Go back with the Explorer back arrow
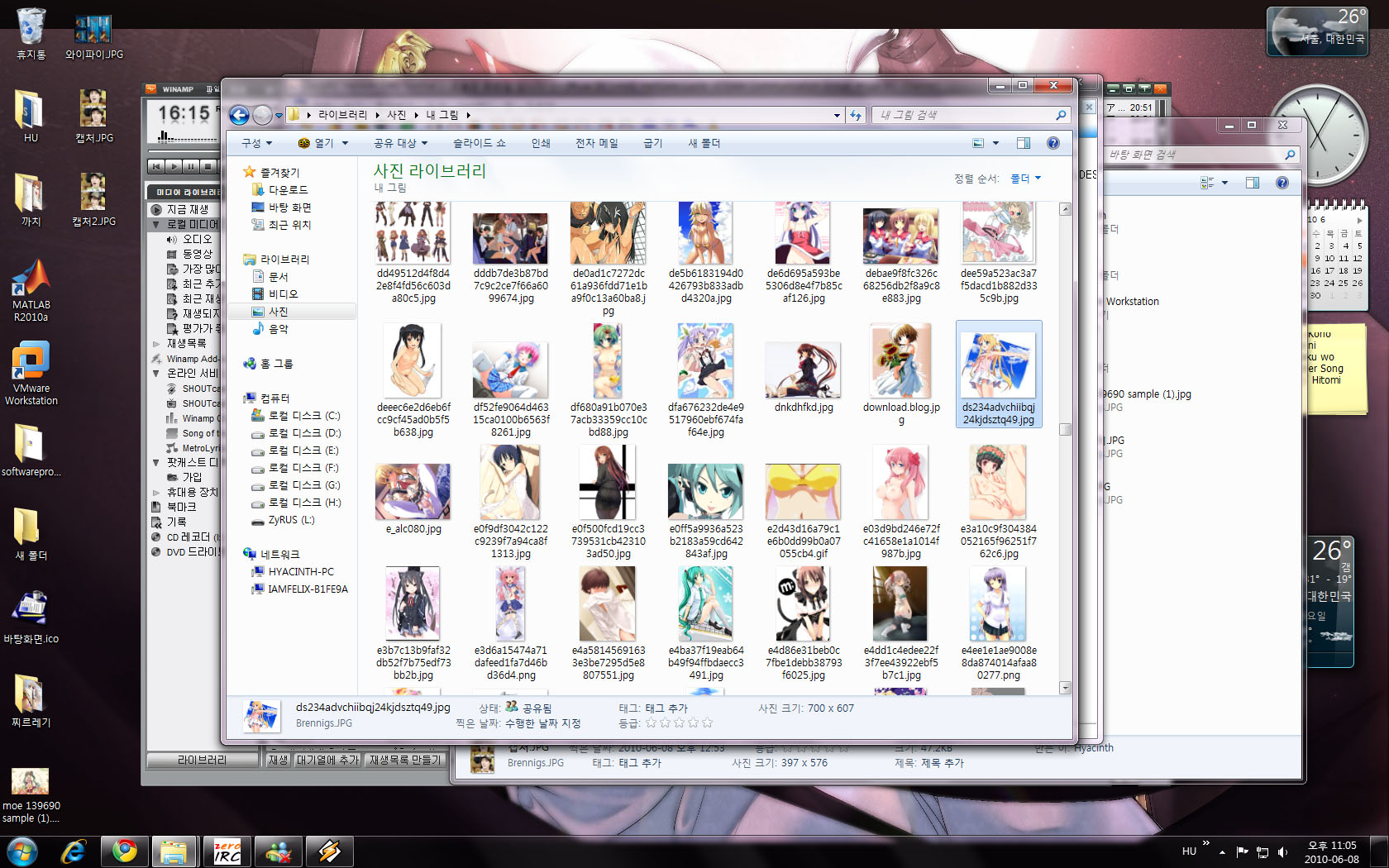Screen dimensions: 1389x868 (239, 115)
